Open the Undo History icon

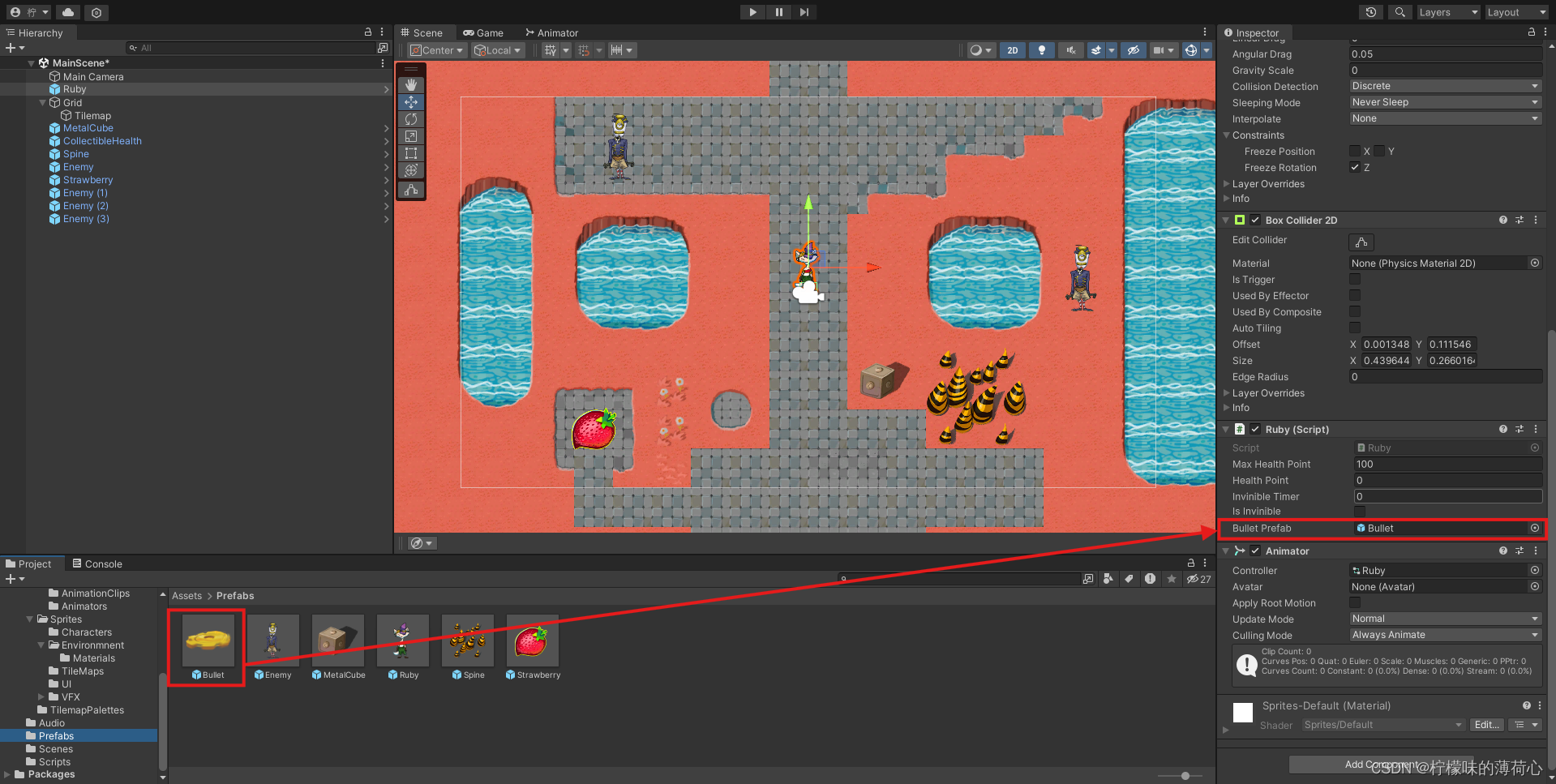[x=1371, y=12]
